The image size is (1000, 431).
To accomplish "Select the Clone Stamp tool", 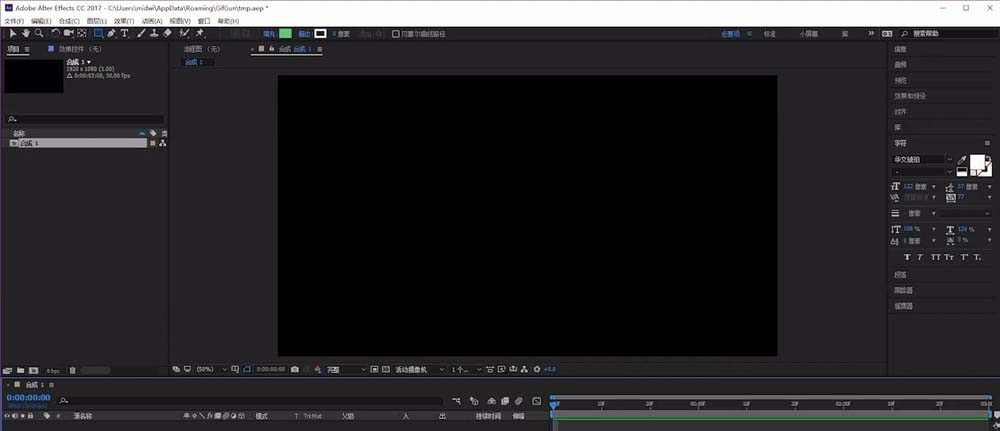I will (x=154, y=33).
